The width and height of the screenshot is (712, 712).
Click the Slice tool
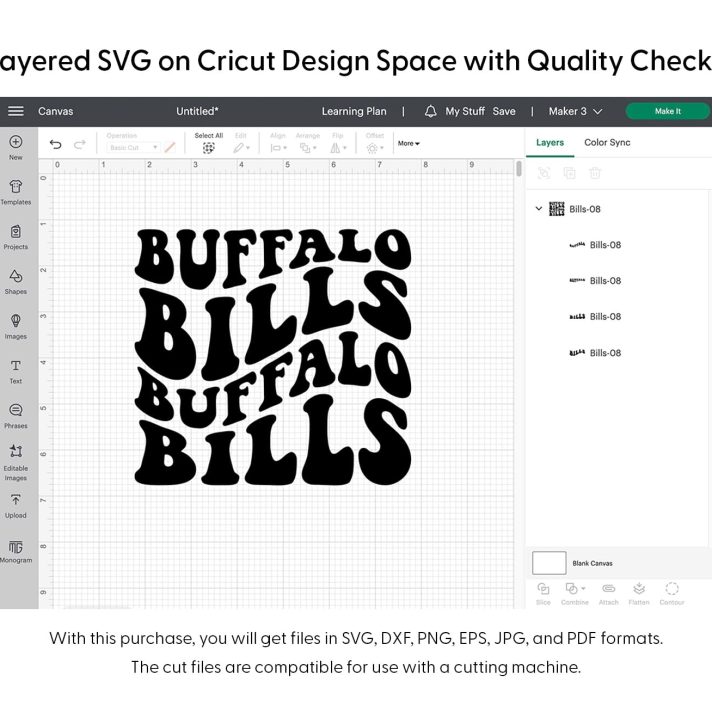[x=543, y=593]
